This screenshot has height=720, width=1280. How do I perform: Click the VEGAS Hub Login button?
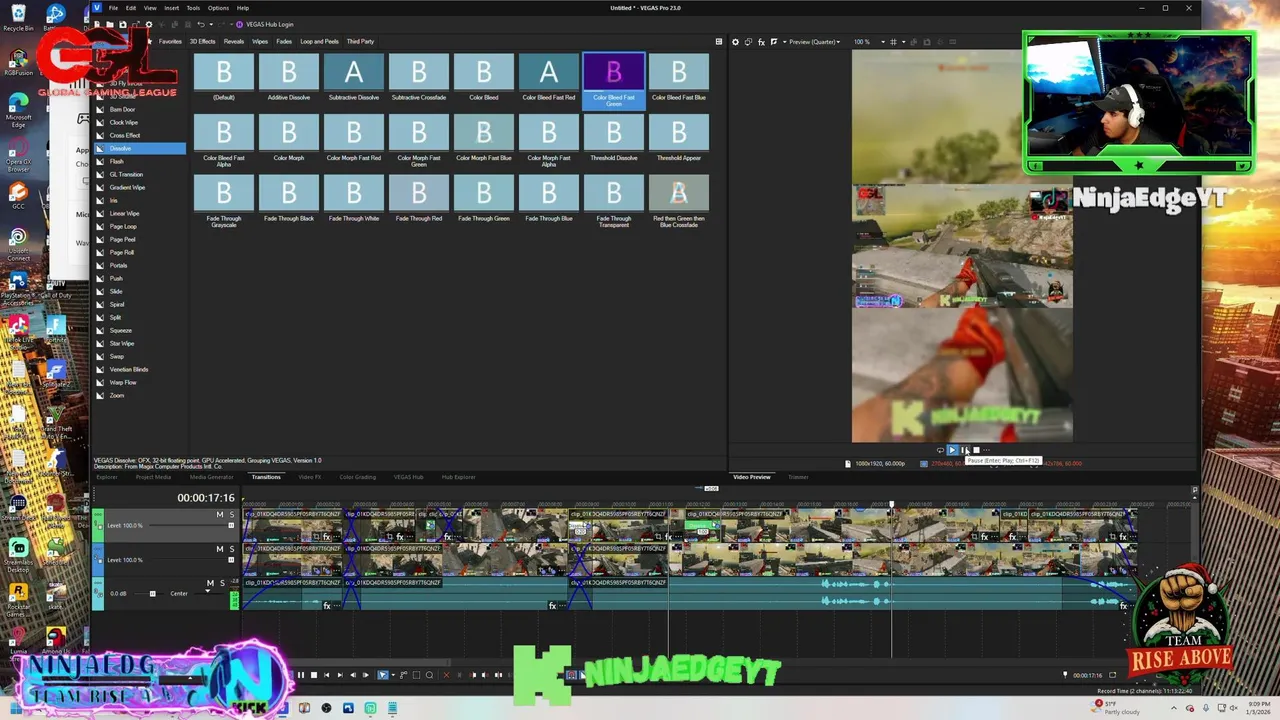(x=266, y=24)
